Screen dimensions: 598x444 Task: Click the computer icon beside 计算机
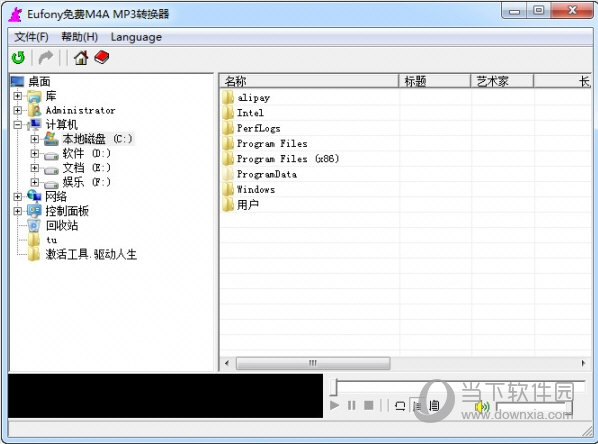click(x=35, y=124)
